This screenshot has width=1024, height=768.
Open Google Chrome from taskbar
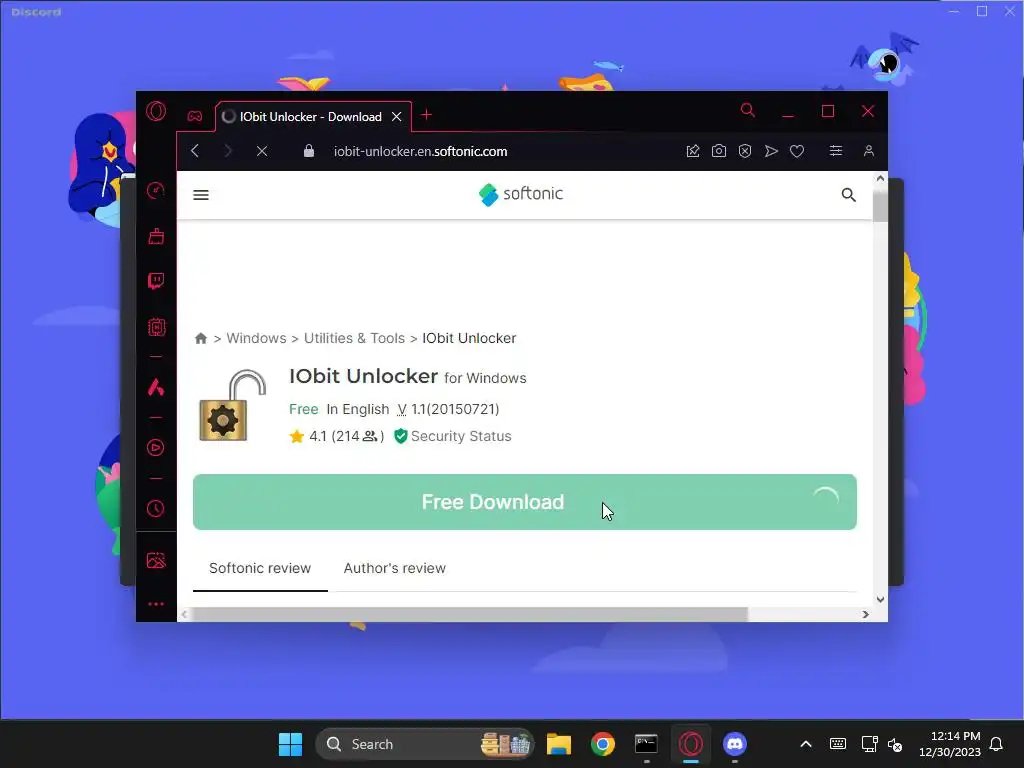click(603, 744)
